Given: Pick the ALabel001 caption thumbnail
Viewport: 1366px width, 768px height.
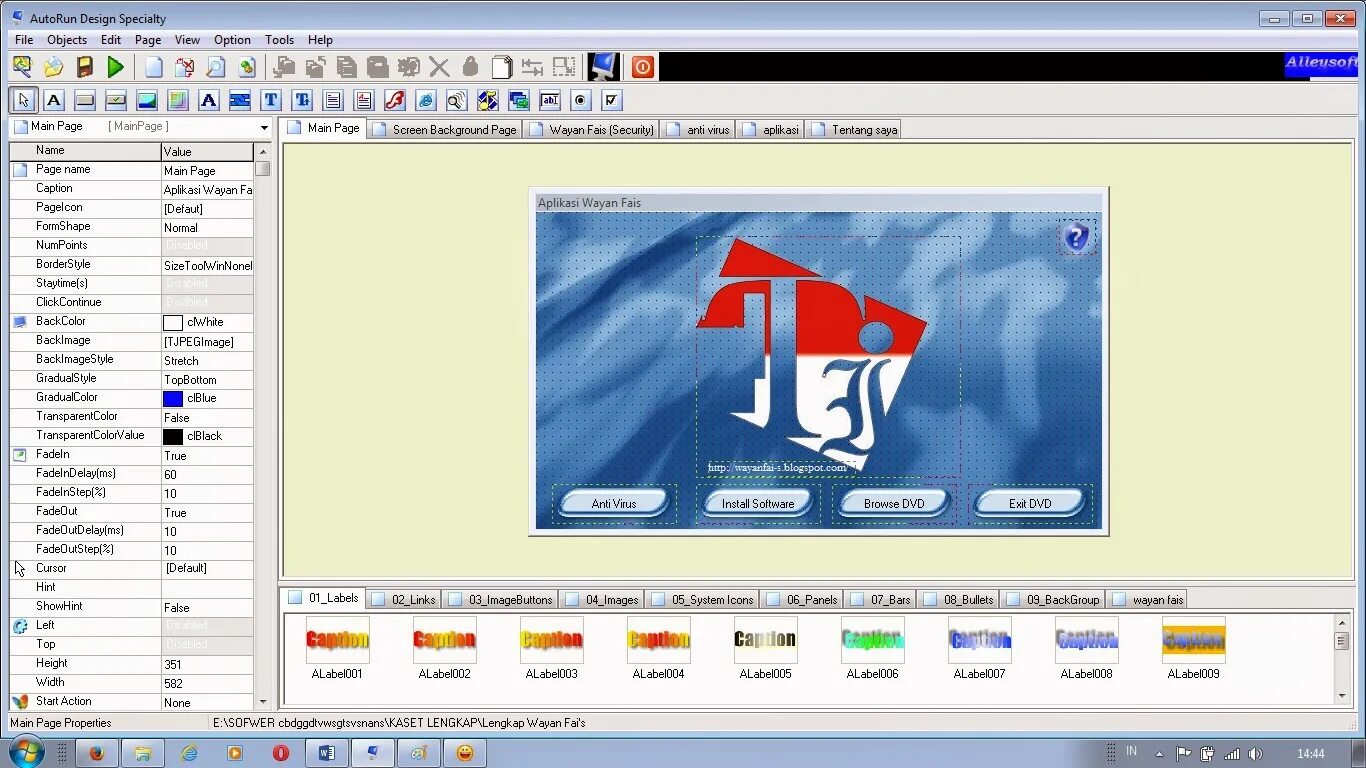Looking at the screenshot, I should pos(338,640).
